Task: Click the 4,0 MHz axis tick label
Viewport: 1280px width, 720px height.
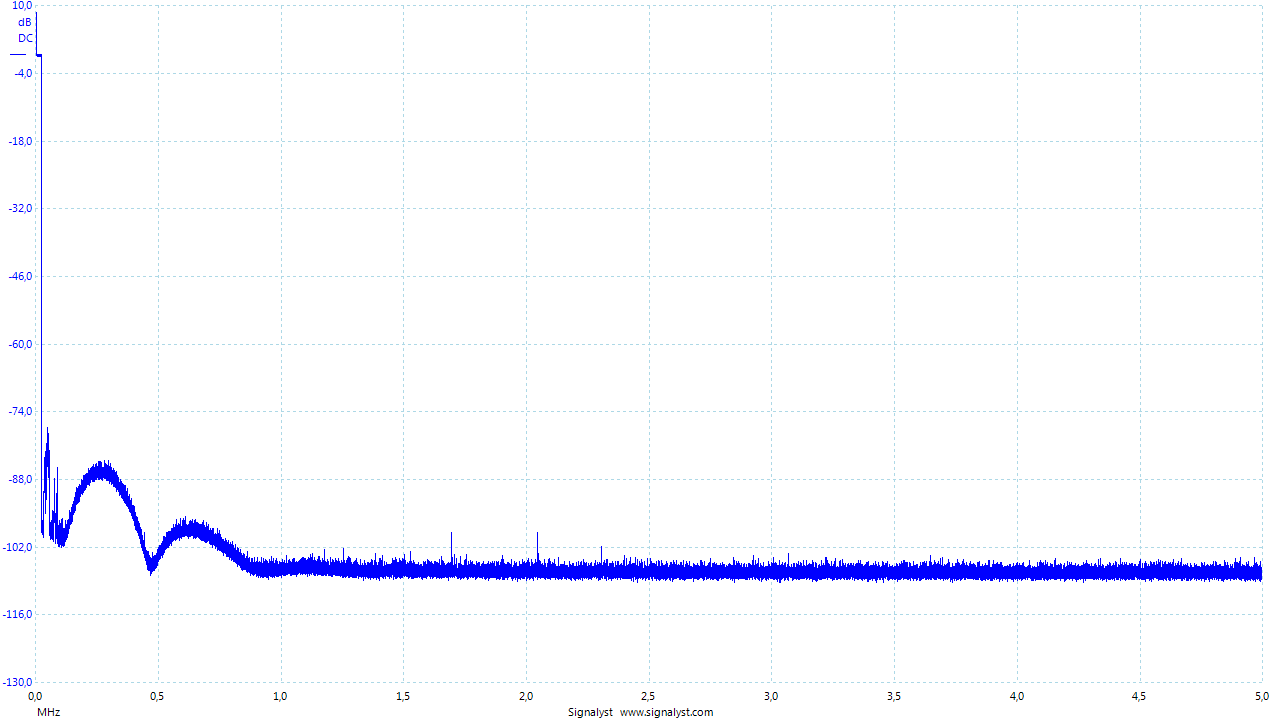Action: (x=1017, y=695)
